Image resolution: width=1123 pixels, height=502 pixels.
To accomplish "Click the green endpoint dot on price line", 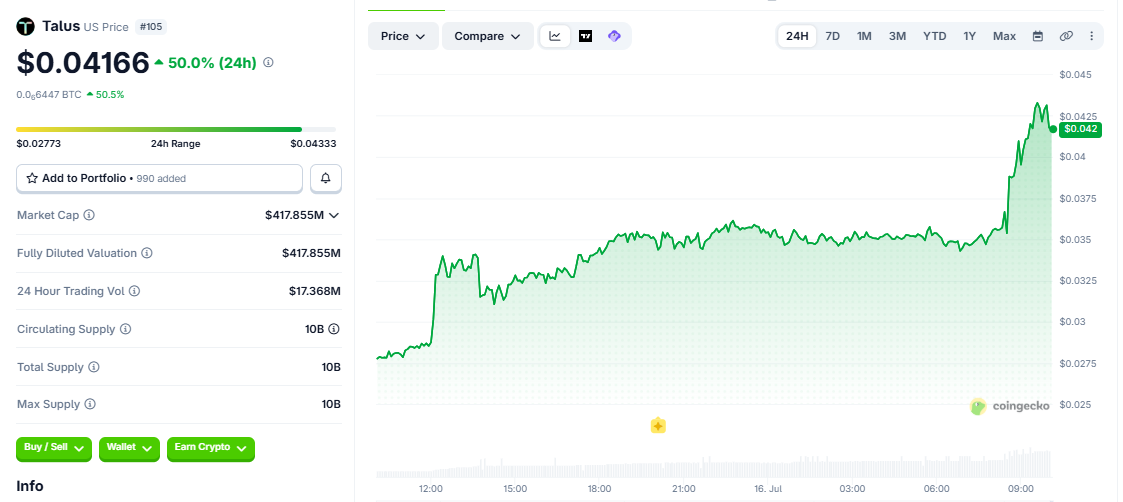I will coord(1052,129).
